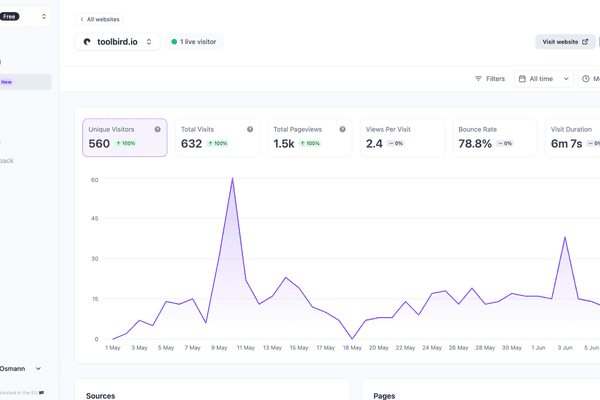This screenshot has width=600, height=400.
Task: Click the chevron arrow next to All time
Action: [x=566, y=78]
